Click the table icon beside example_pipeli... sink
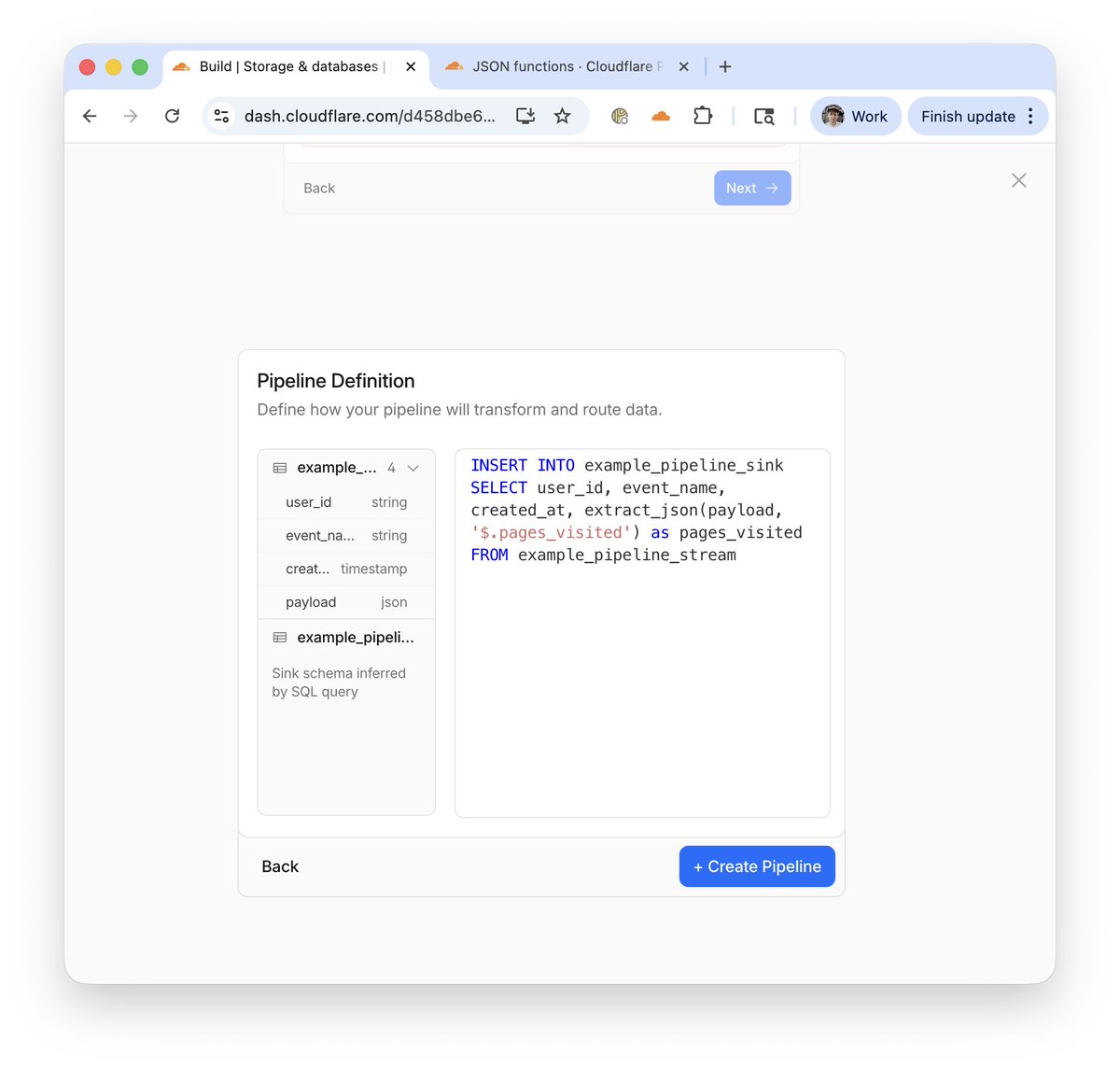Viewport: 1120px width, 1069px height. 279,638
